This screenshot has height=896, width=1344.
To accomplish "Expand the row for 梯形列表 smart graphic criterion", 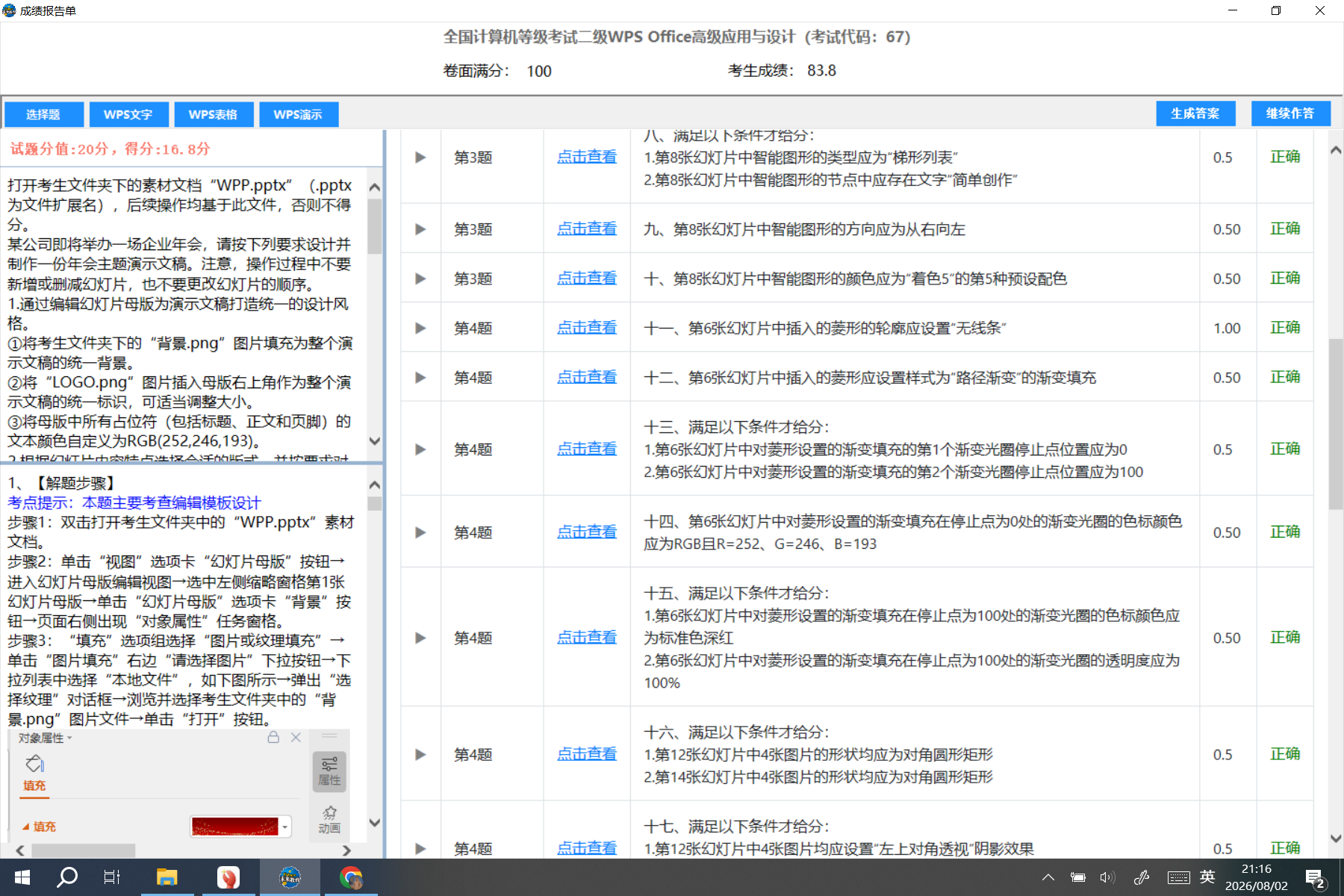I will click(420, 158).
